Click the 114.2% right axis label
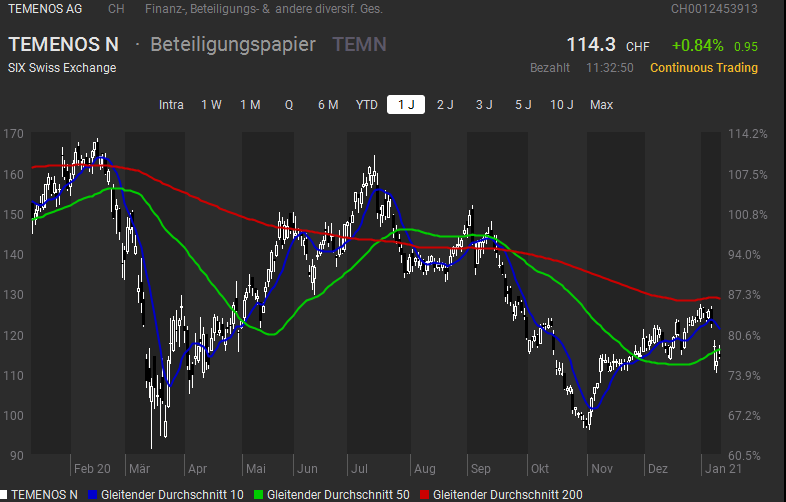 [x=748, y=134]
